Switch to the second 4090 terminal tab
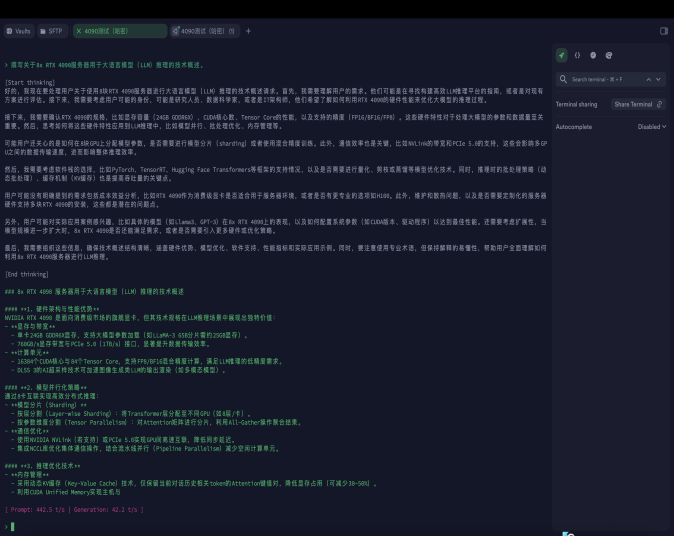 click(x=205, y=31)
